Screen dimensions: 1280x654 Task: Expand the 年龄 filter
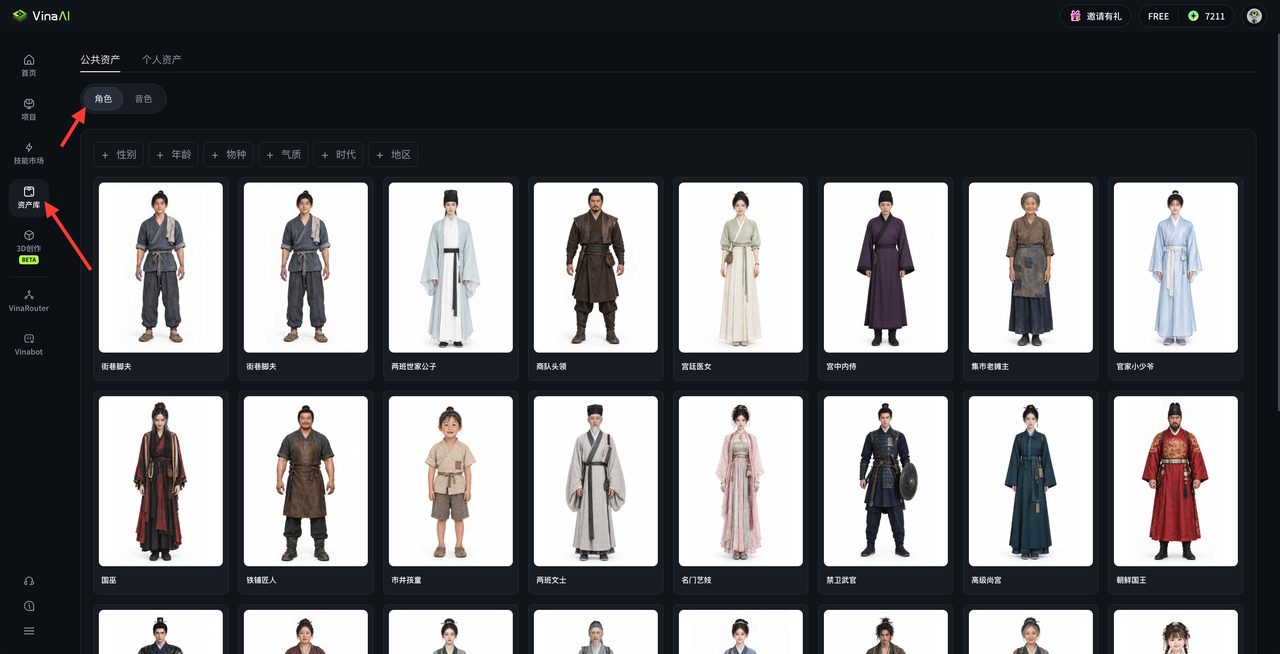click(x=174, y=155)
